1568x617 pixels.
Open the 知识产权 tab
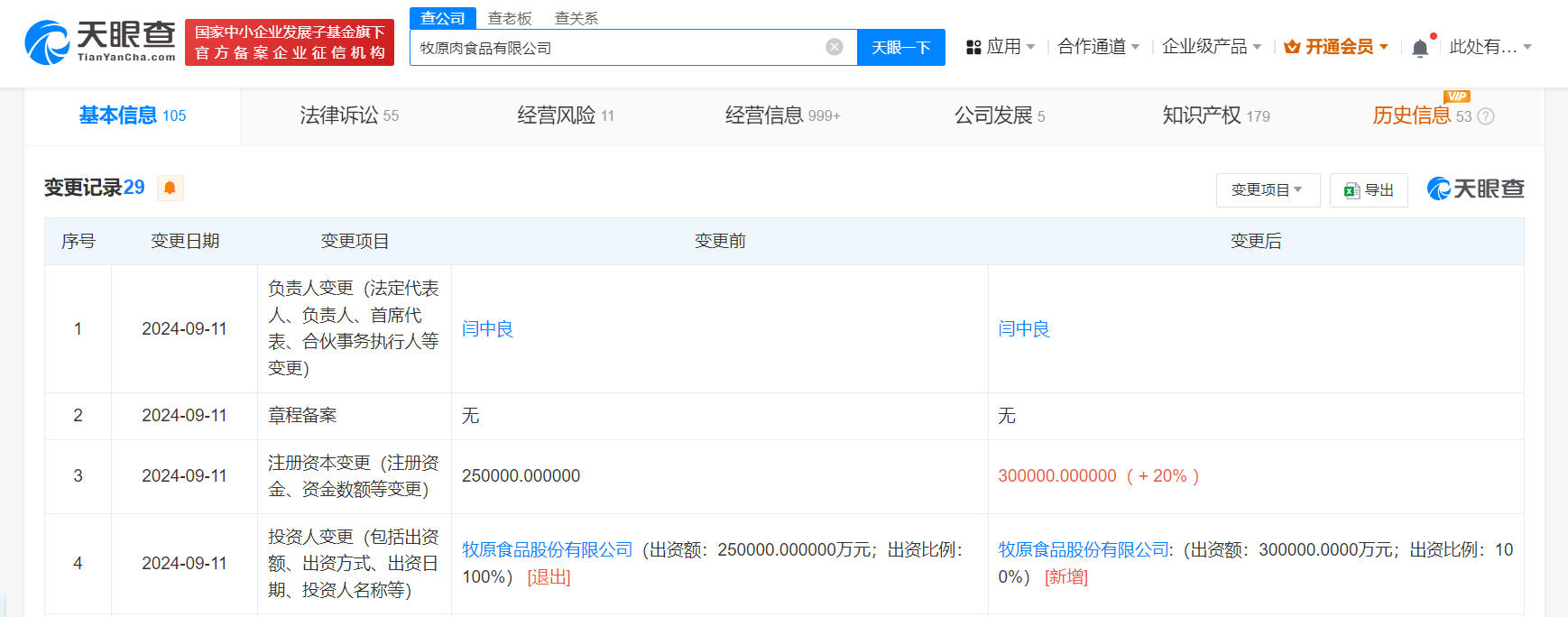pos(1215,115)
